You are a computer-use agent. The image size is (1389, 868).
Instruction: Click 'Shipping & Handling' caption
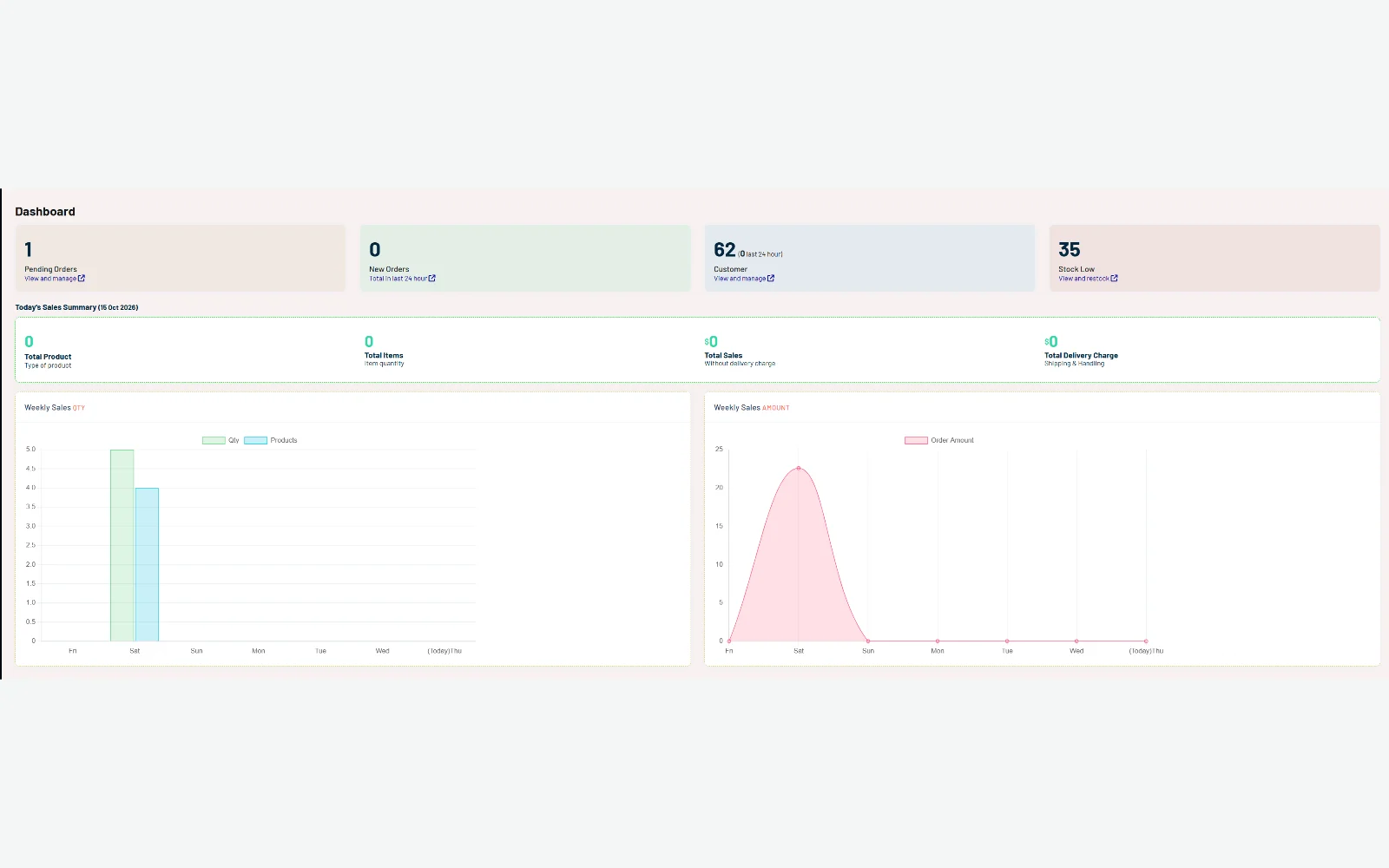[x=1074, y=364]
